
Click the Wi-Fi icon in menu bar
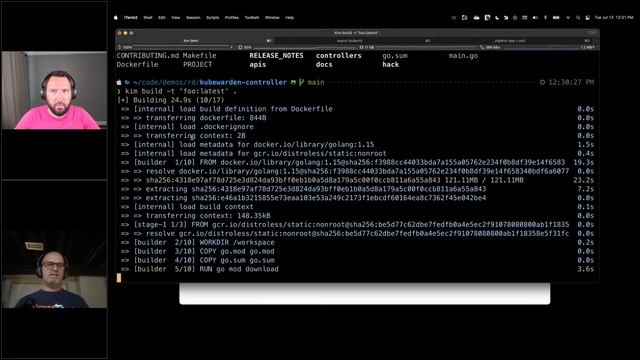point(568,18)
